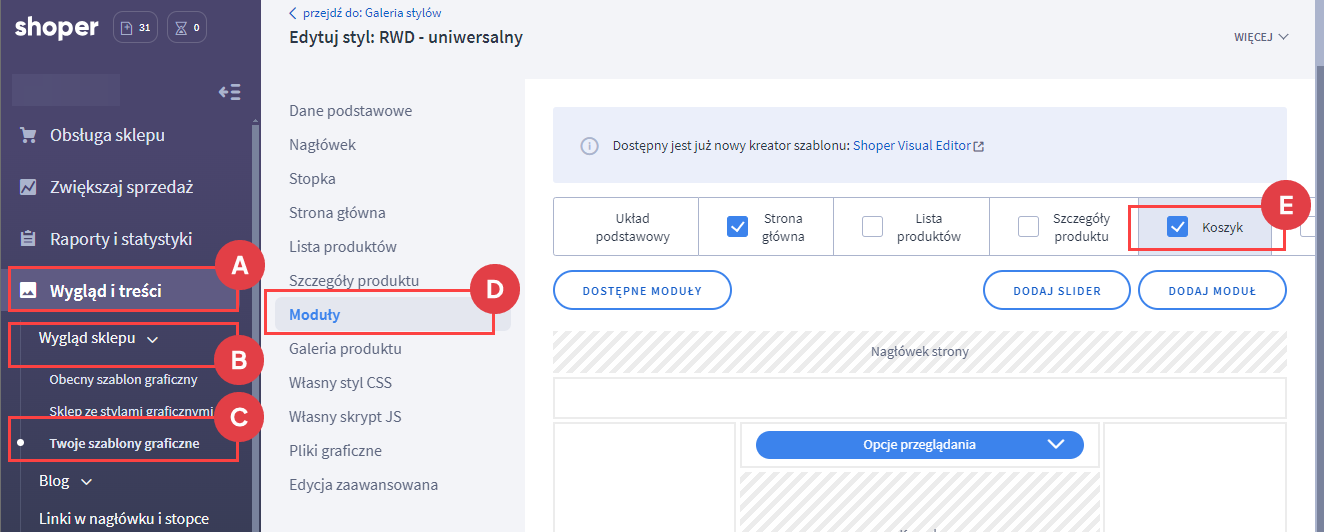Expand the WIĘCEJ dropdown
The image size is (1324, 532).
pyautogui.click(x=1261, y=37)
